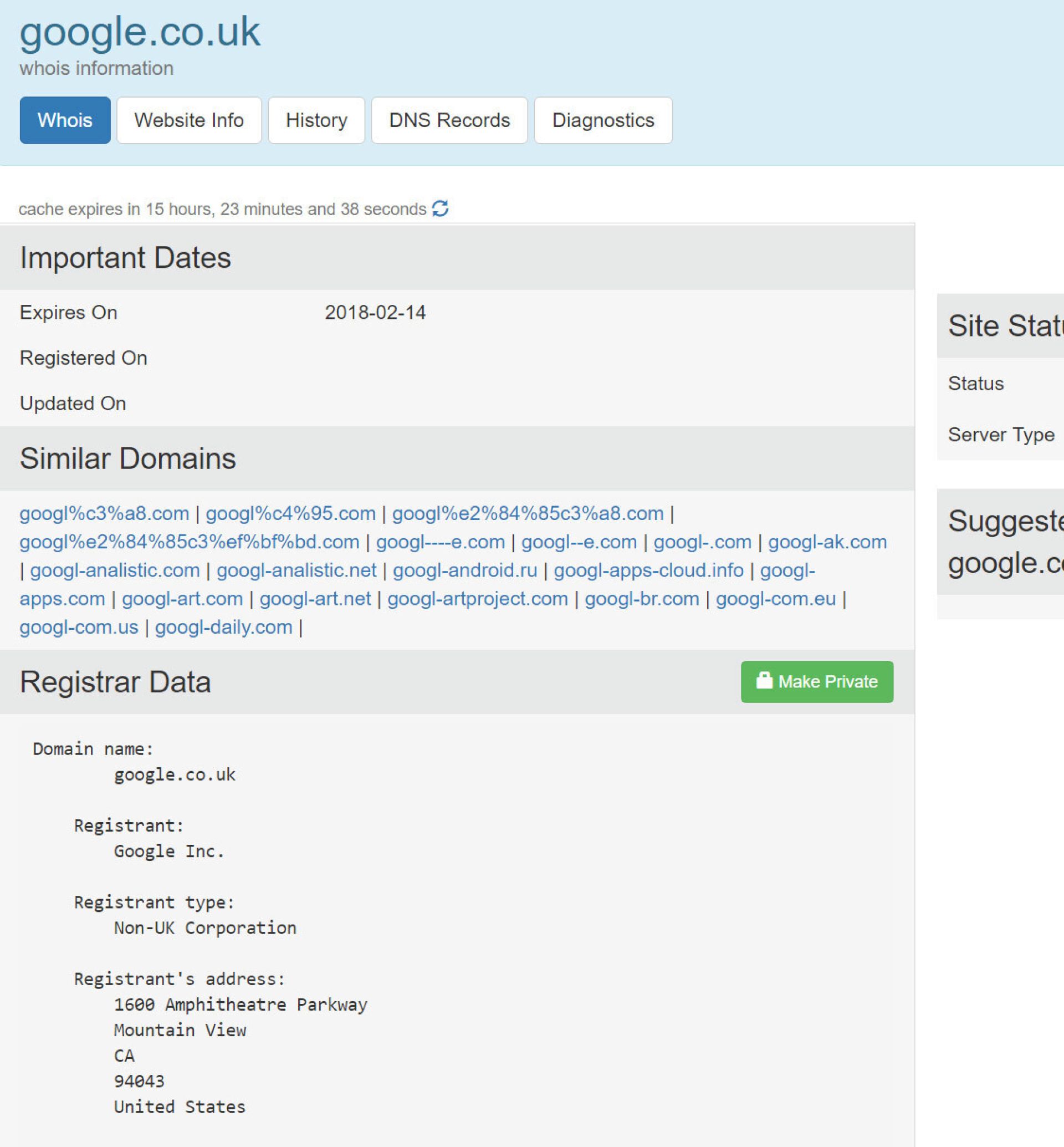Open the googl-art.net link
Screen dimensions: 1064x1147
315,598
